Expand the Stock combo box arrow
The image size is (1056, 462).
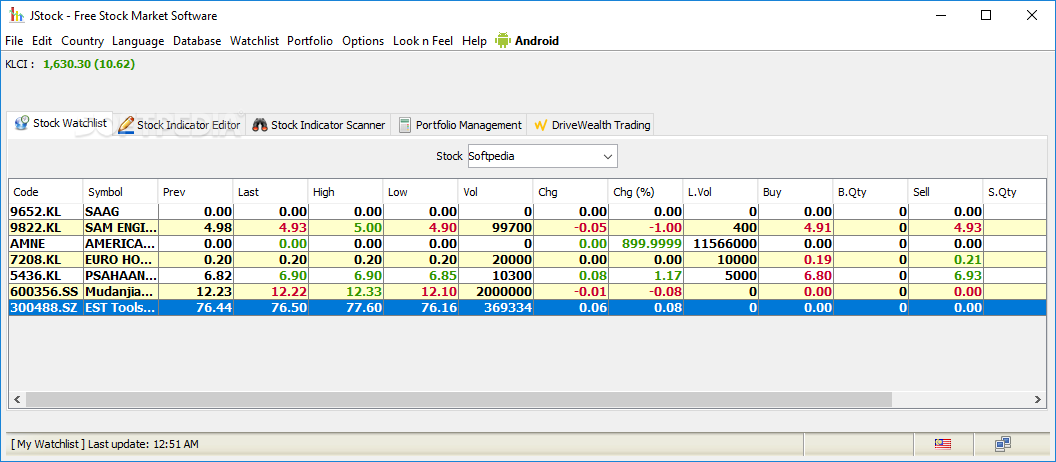click(x=607, y=157)
